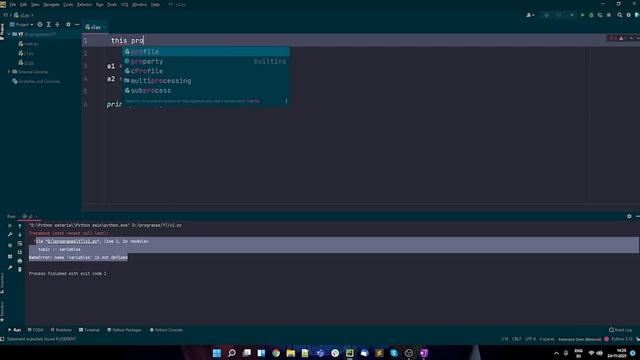Choose property from completion list
Image resolution: width=640 pixels, height=360 pixels.
206,61
